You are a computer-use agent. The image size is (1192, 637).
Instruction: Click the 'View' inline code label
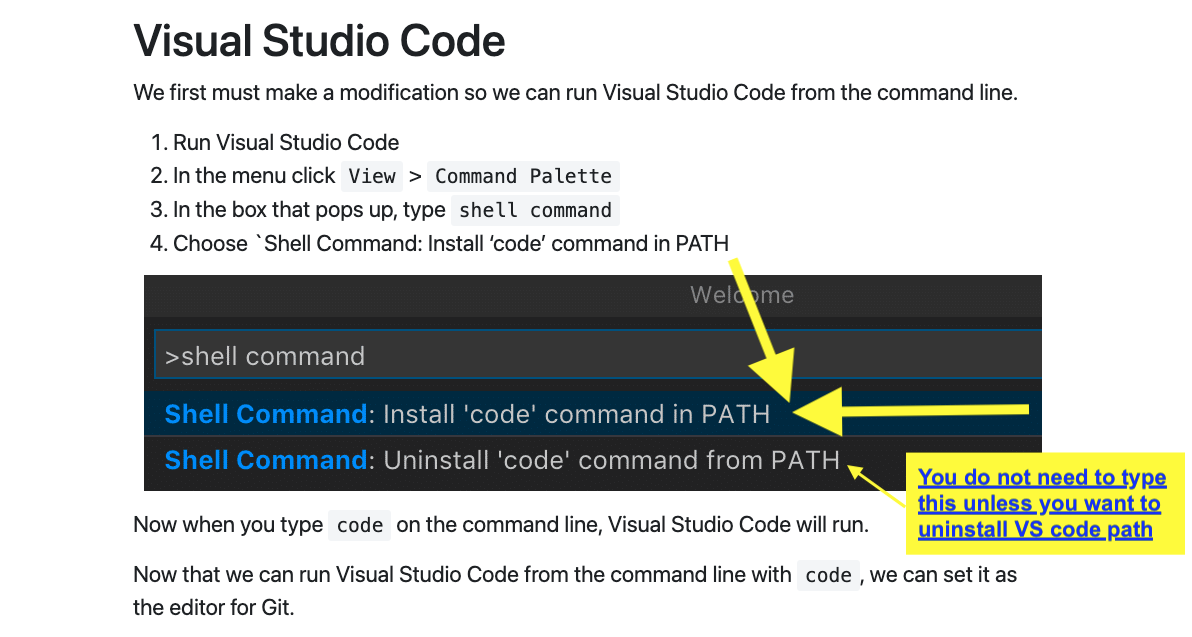click(372, 176)
